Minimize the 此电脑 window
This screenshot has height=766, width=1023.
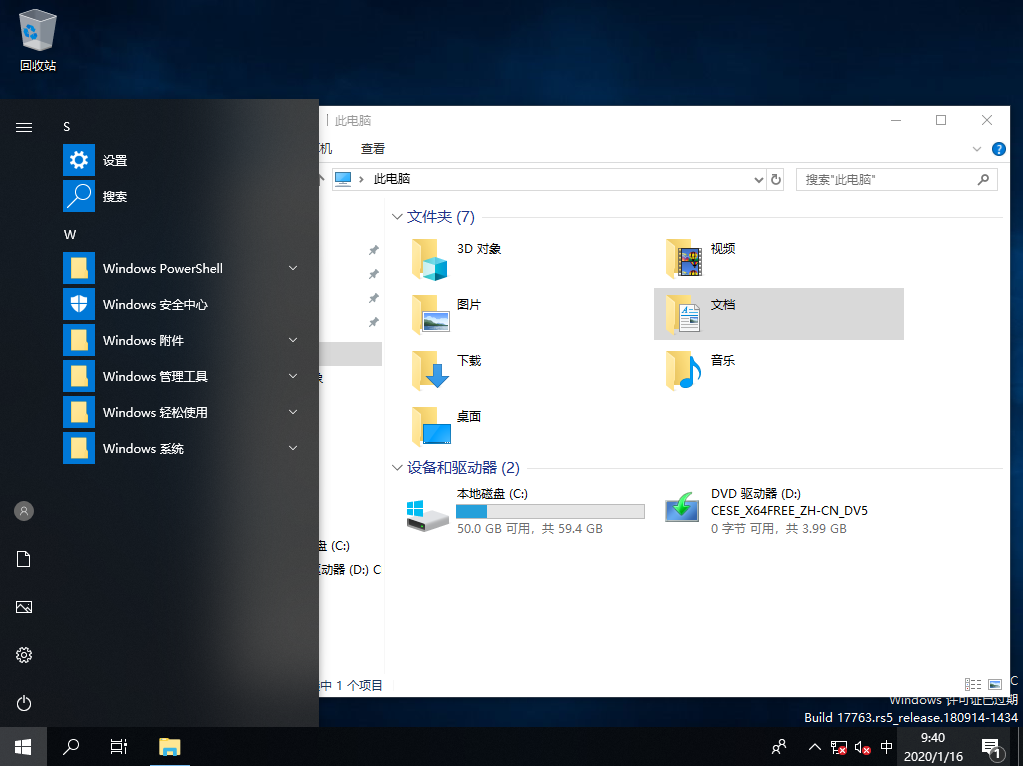(x=896, y=120)
